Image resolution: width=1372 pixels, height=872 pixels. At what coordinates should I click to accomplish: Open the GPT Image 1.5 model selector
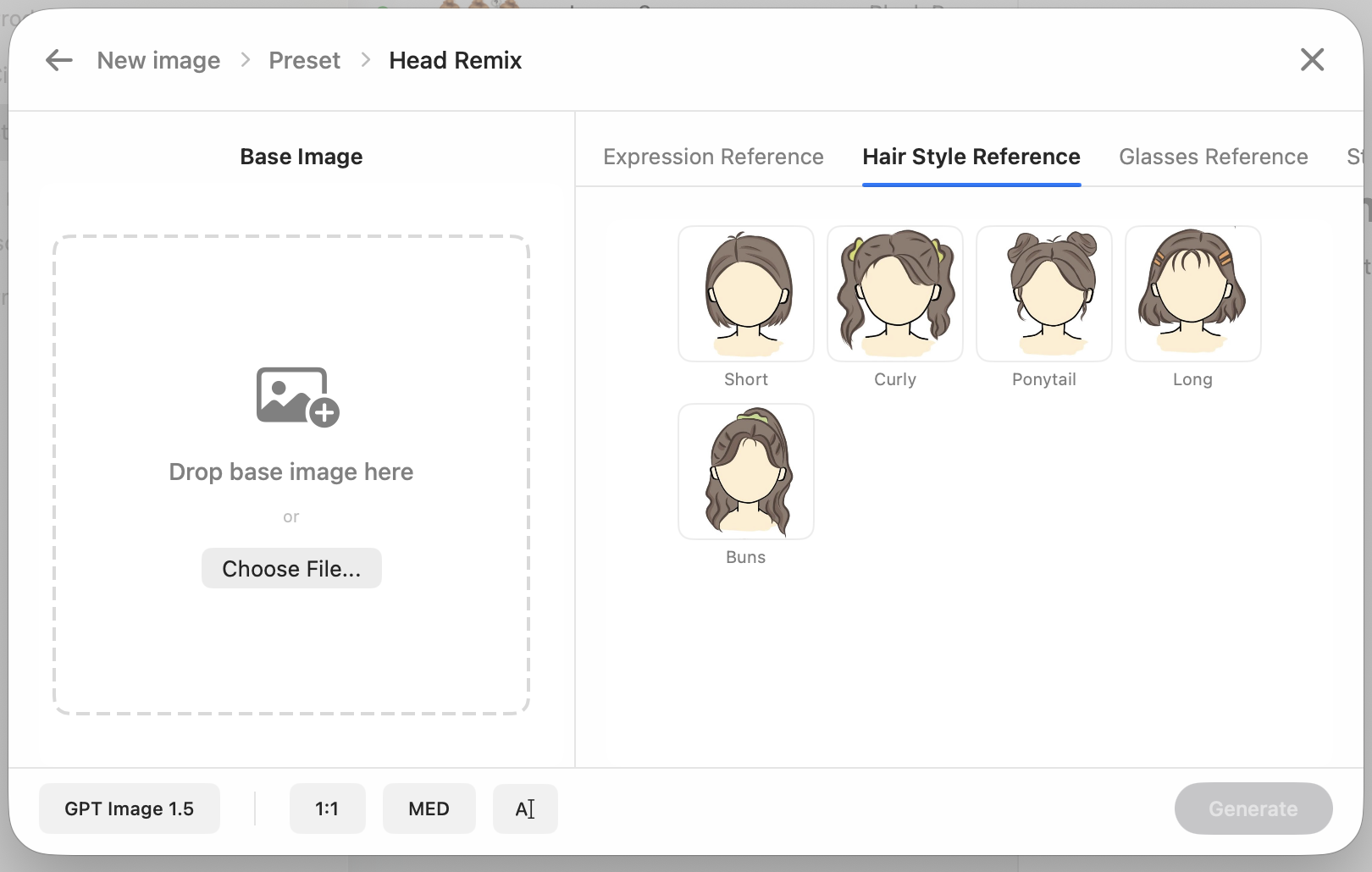(129, 809)
